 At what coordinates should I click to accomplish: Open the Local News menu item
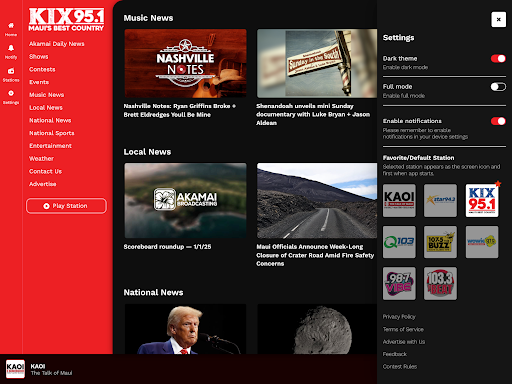point(46,108)
